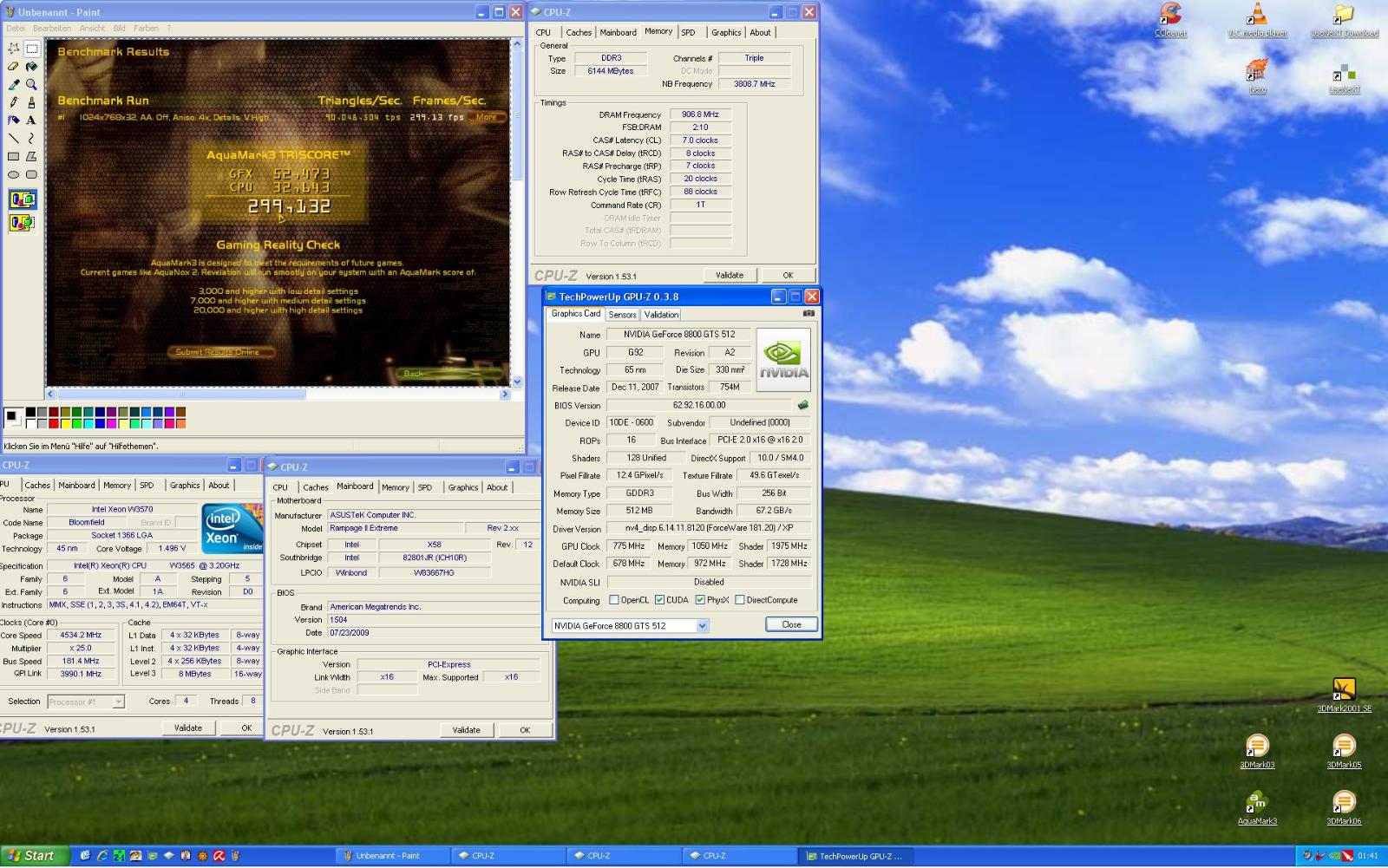Image resolution: width=1388 pixels, height=868 pixels.
Task: Click the Close button in GPU-Z
Action: (x=791, y=624)
